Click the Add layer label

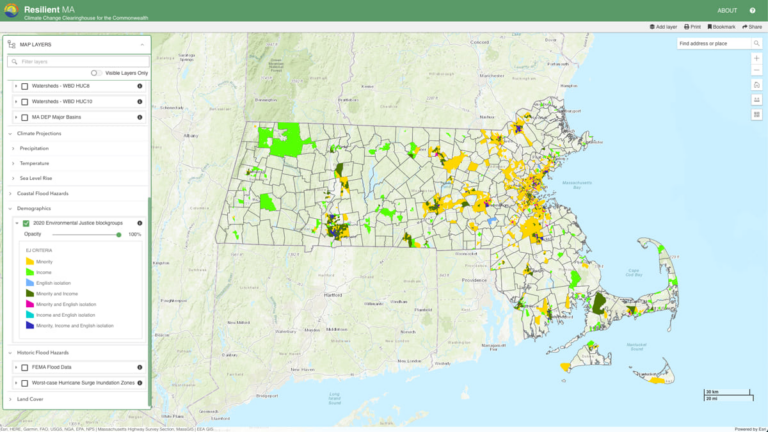click(666, 27)
